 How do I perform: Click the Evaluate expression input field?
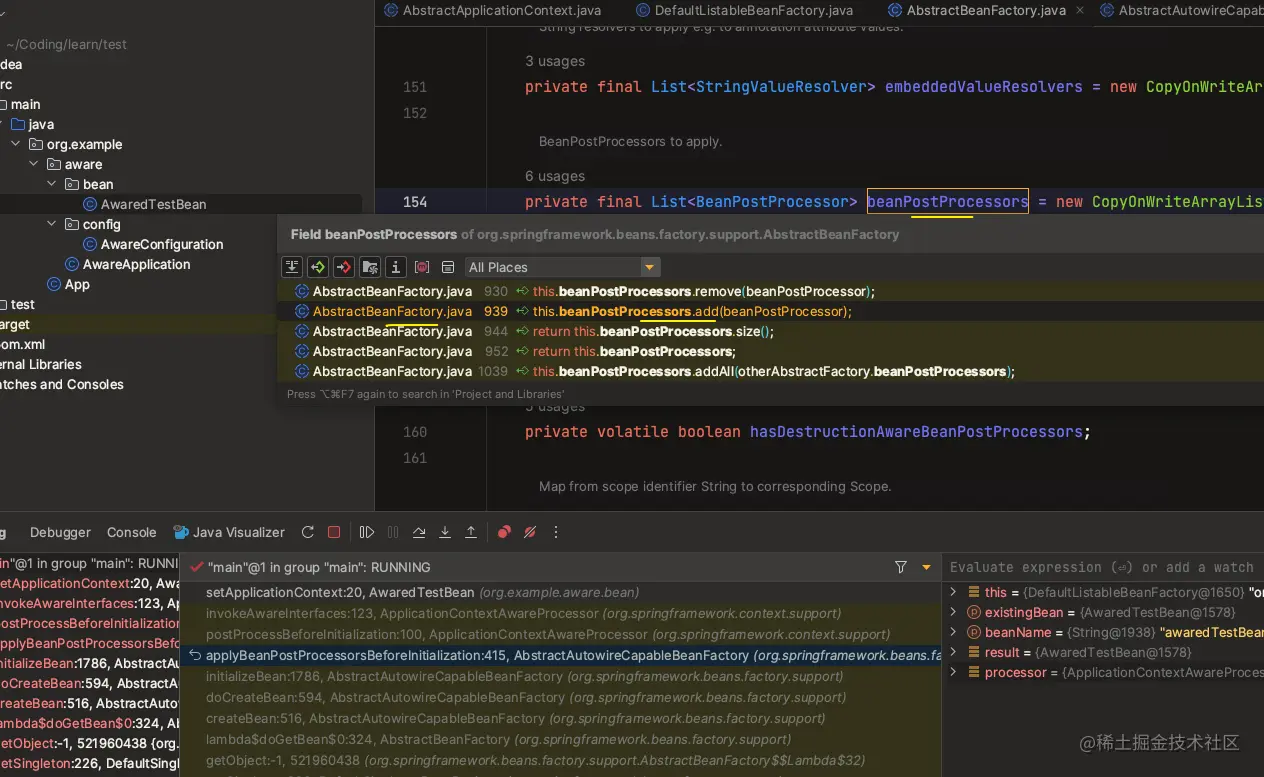pos(1103,567)
